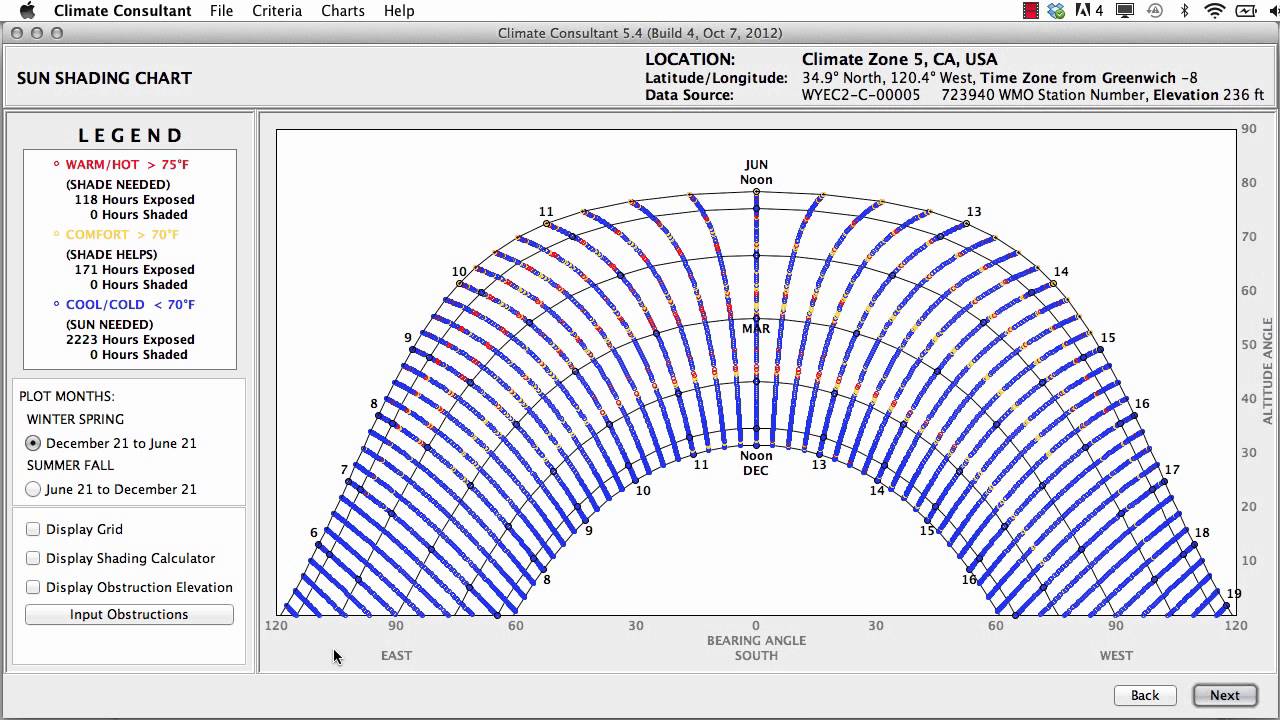Select June 21 to December 21 radio button
The width and height of the screenshot is (1280, 720).
(33, 489)
